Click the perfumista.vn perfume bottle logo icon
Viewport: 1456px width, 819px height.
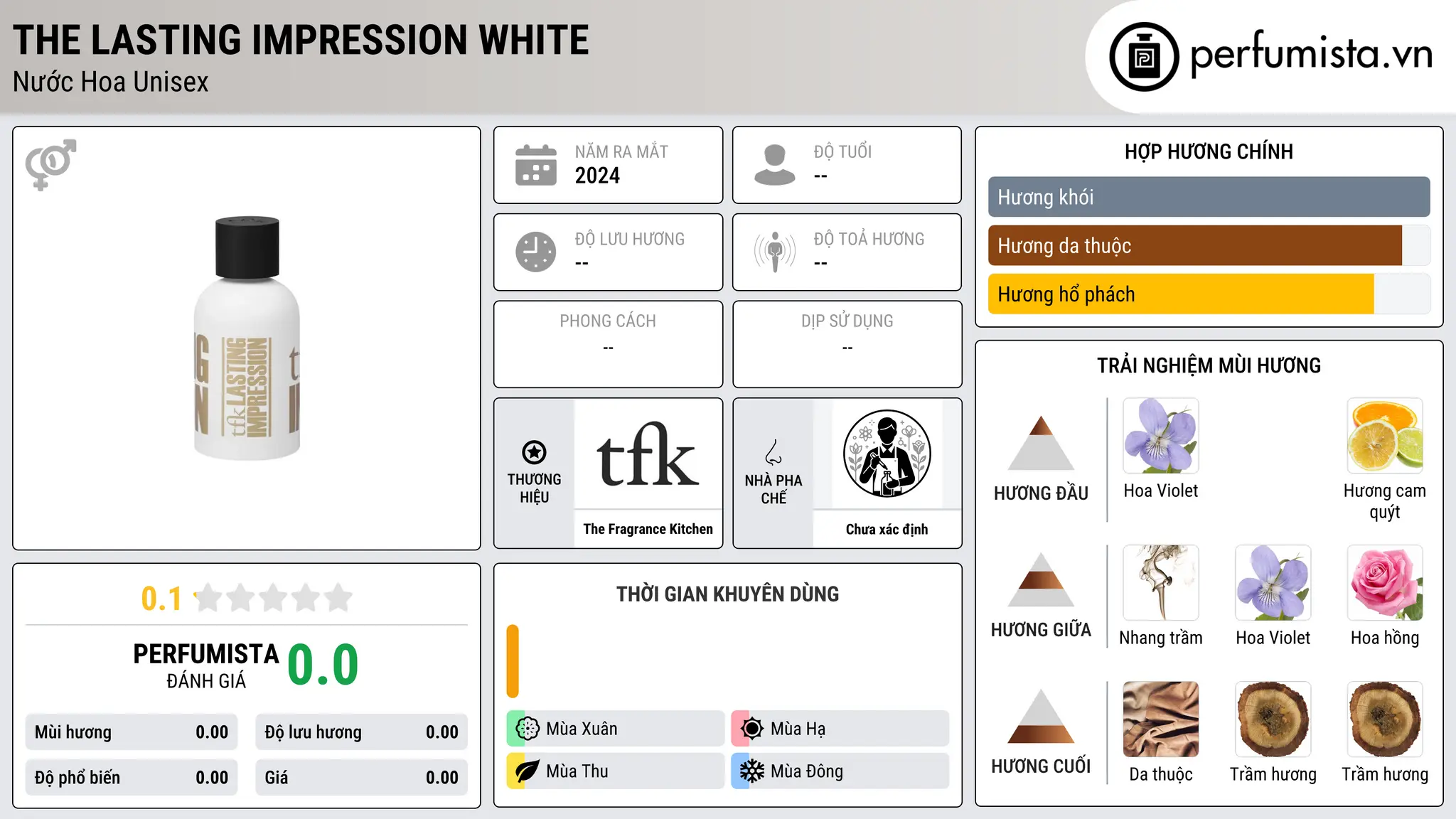point(1144,57)
